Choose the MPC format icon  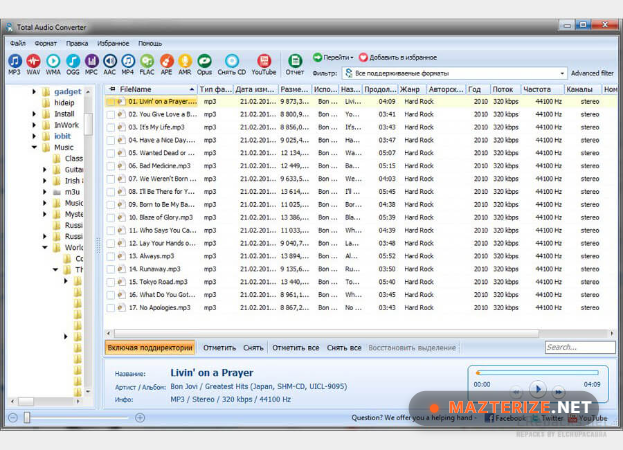(x=91, y=64)
